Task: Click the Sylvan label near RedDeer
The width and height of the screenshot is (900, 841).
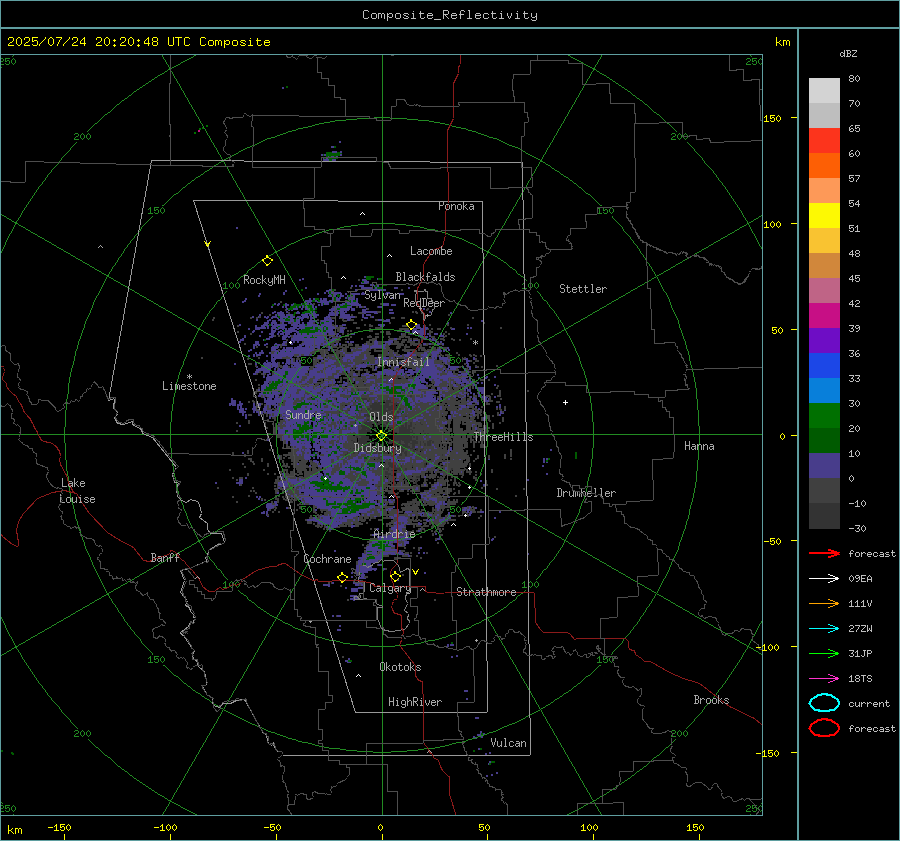Action: point(383,295)
